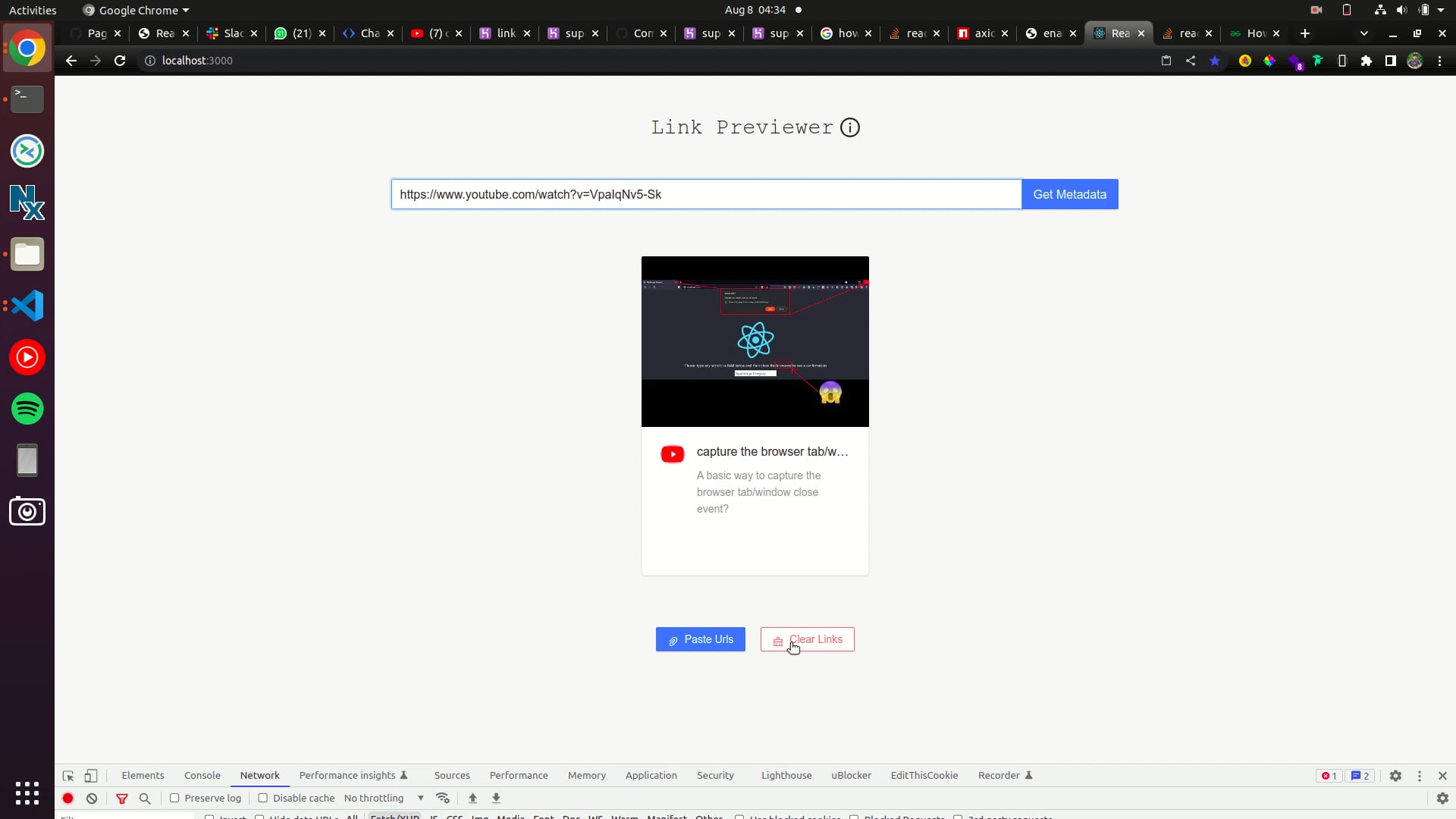The width and height of the screenshot is (1456, 819).
Task: Enable Preserve log checkbox
Action: click(x=174, y=799)
